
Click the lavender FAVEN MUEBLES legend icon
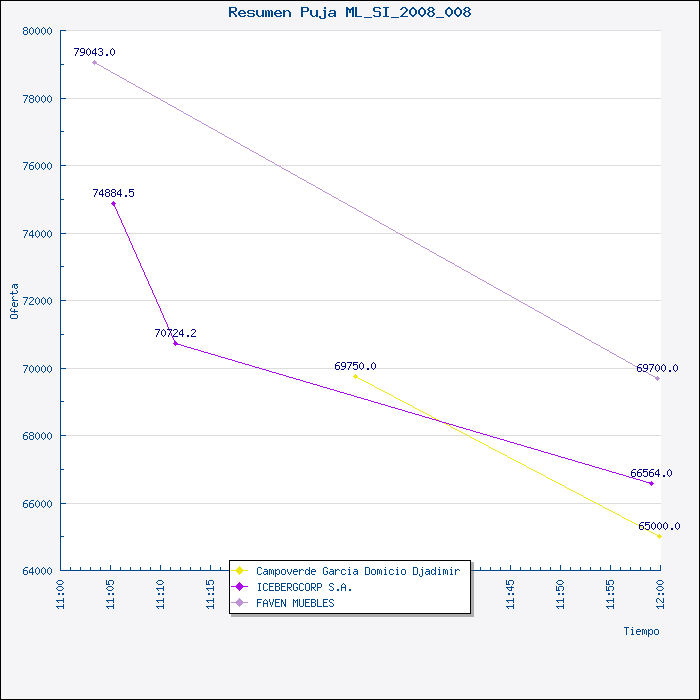click(x=239, y=603)
